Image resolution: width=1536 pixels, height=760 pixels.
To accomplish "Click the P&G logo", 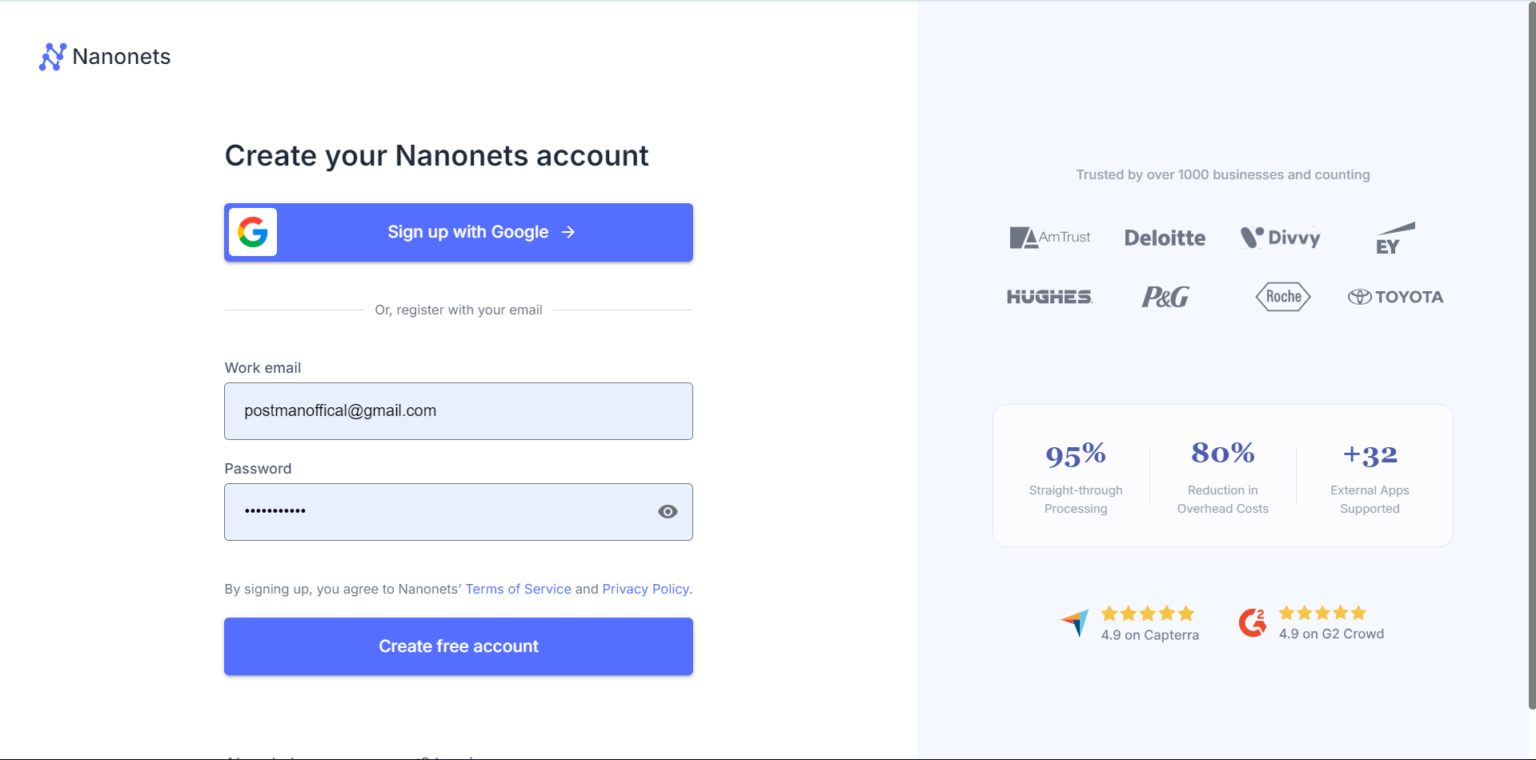I will (x=1165, y=297).
